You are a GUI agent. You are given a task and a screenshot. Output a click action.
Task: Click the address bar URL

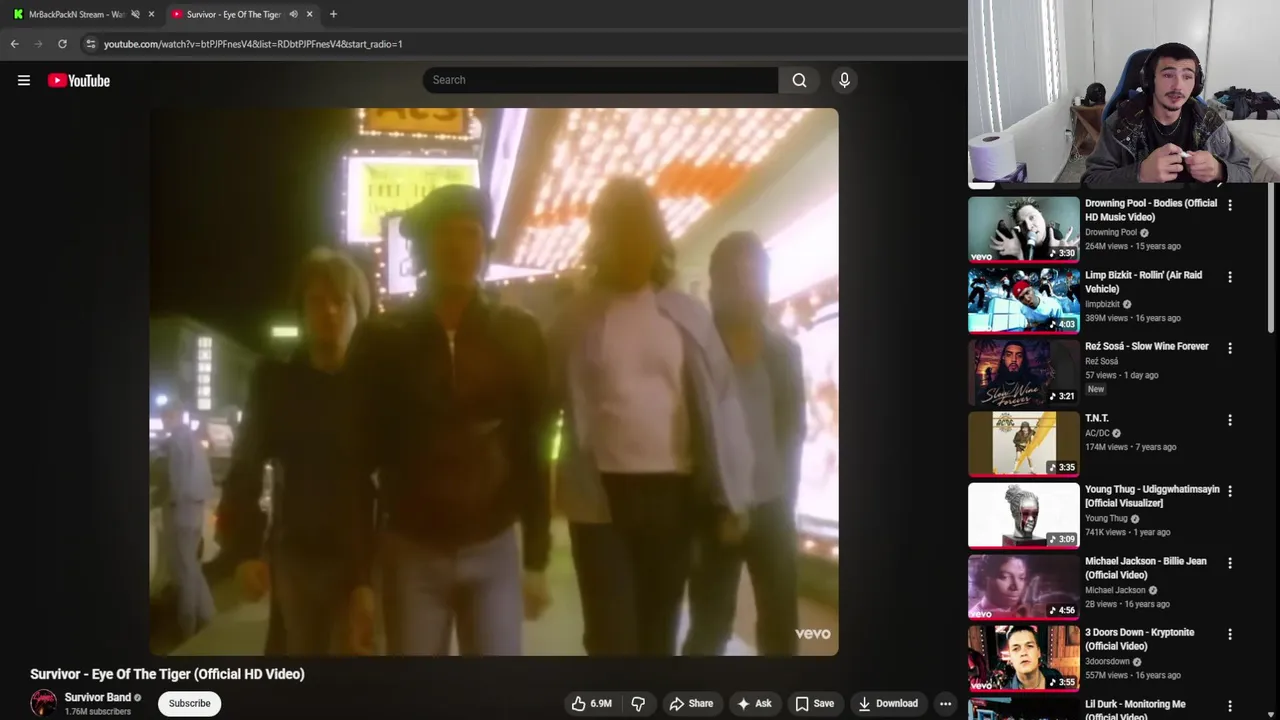point(253,44)
